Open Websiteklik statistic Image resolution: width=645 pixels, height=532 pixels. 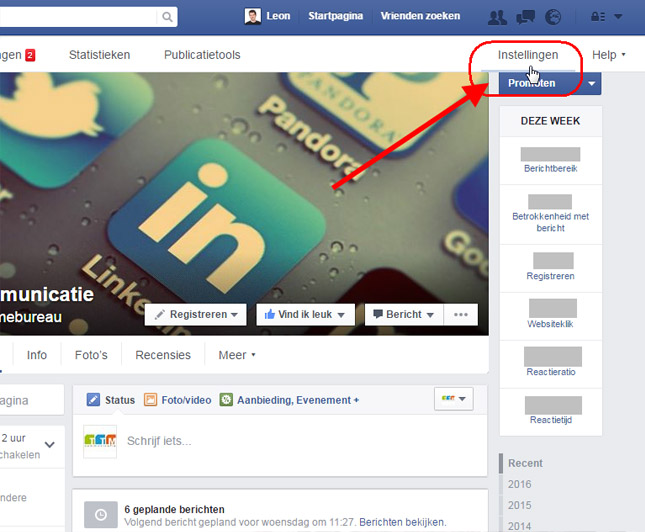click(550, 324)
